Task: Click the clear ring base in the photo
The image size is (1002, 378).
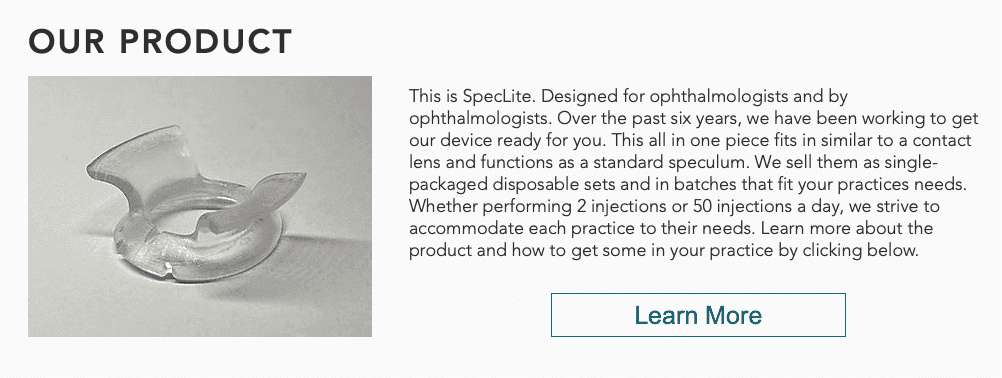Action: click(198, 246)
